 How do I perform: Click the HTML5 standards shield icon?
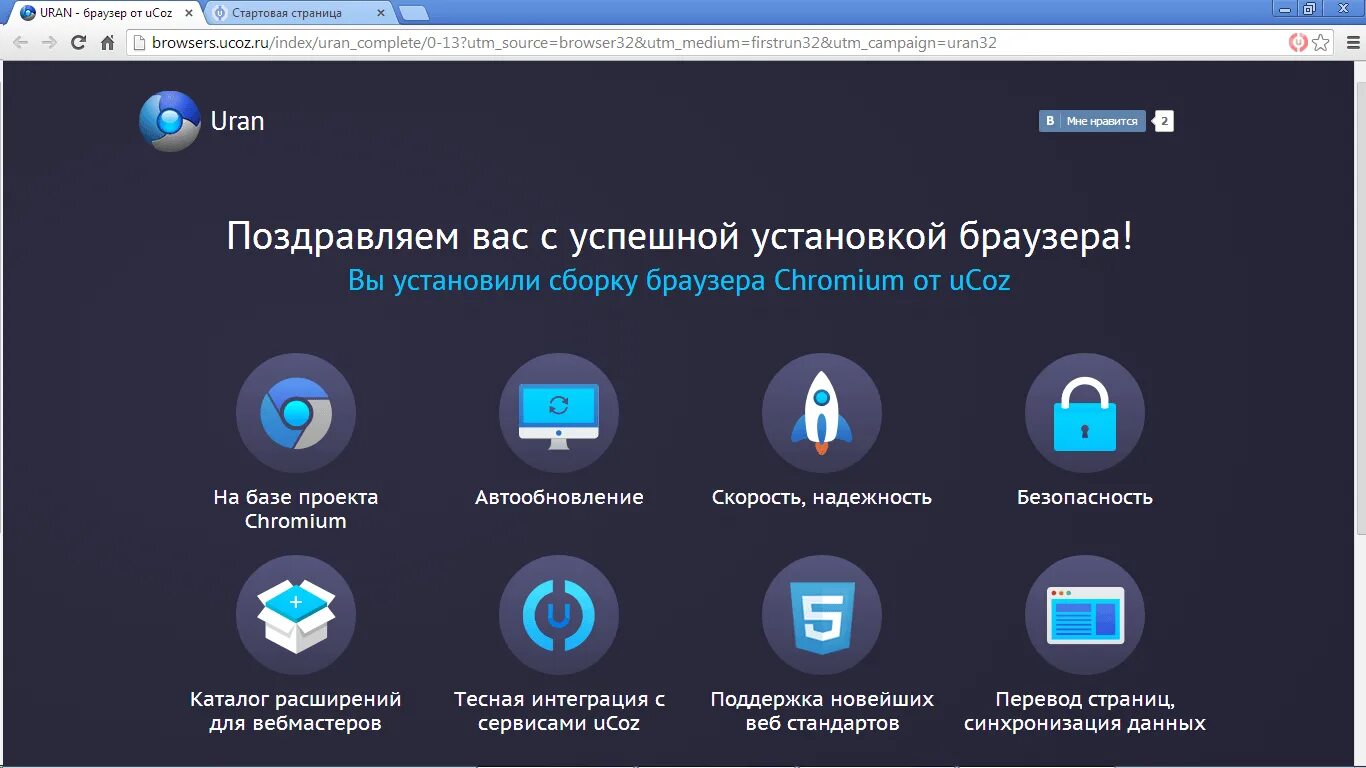pyautogui.click(x=822, y=615)
